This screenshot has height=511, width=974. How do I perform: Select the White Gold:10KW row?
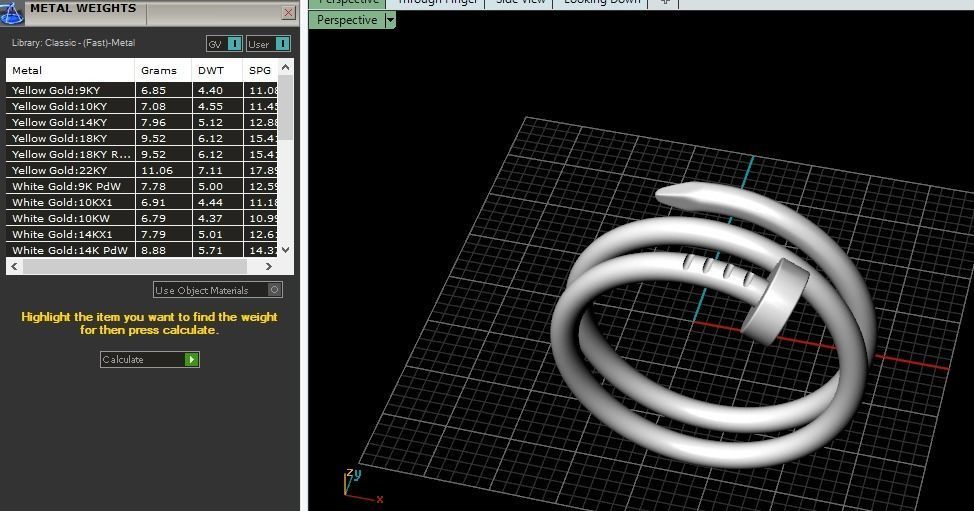point(142,219)
